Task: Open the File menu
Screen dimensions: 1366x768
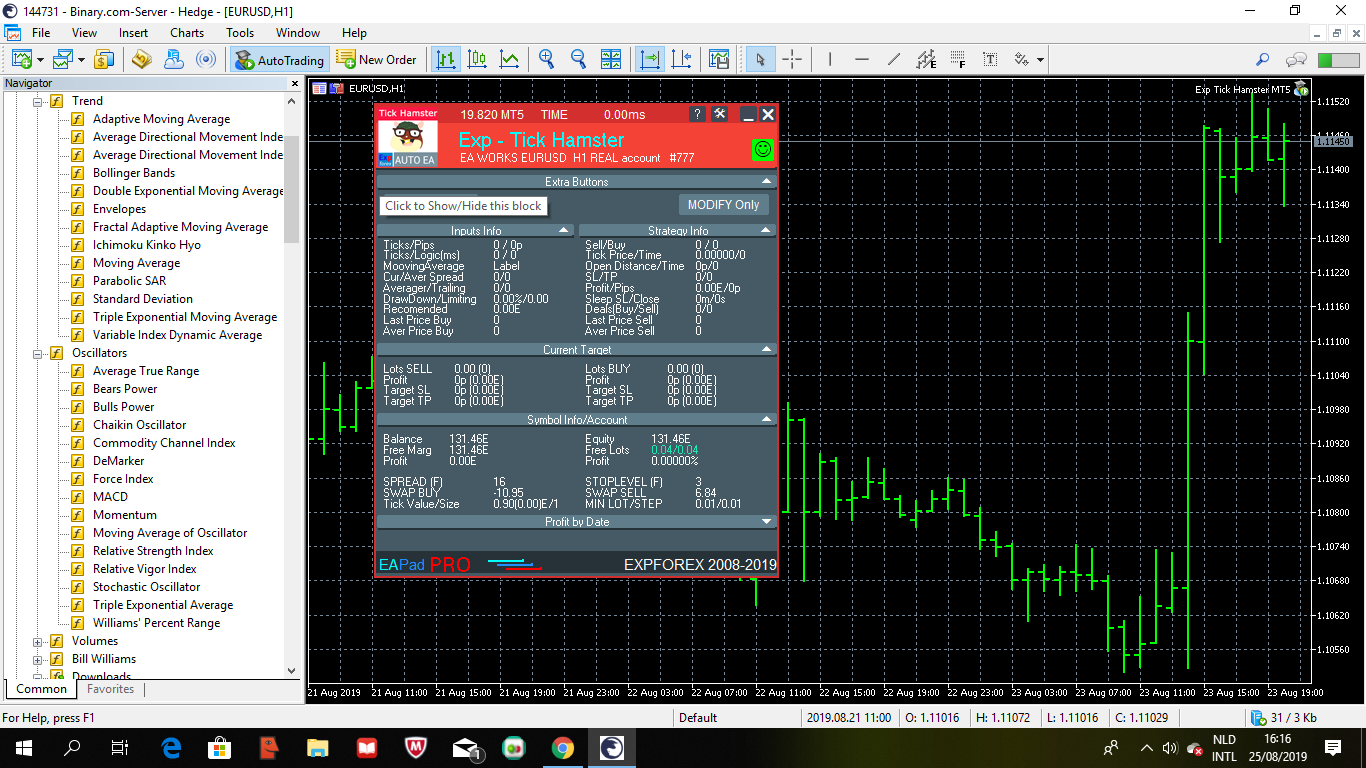Action: pos(41,33)
